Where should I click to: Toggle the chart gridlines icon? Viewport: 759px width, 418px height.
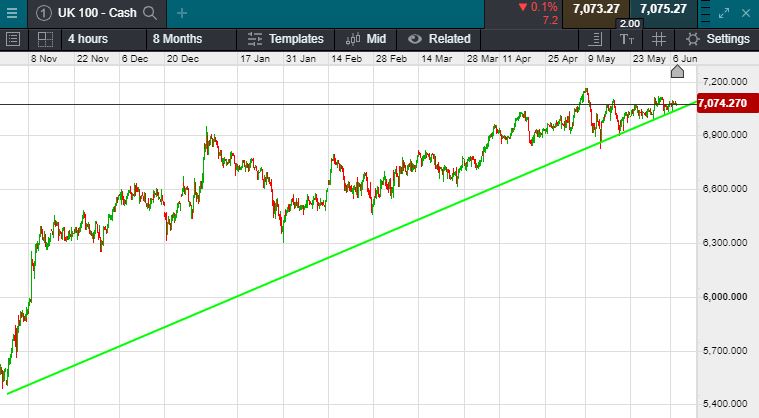[659, 39]
